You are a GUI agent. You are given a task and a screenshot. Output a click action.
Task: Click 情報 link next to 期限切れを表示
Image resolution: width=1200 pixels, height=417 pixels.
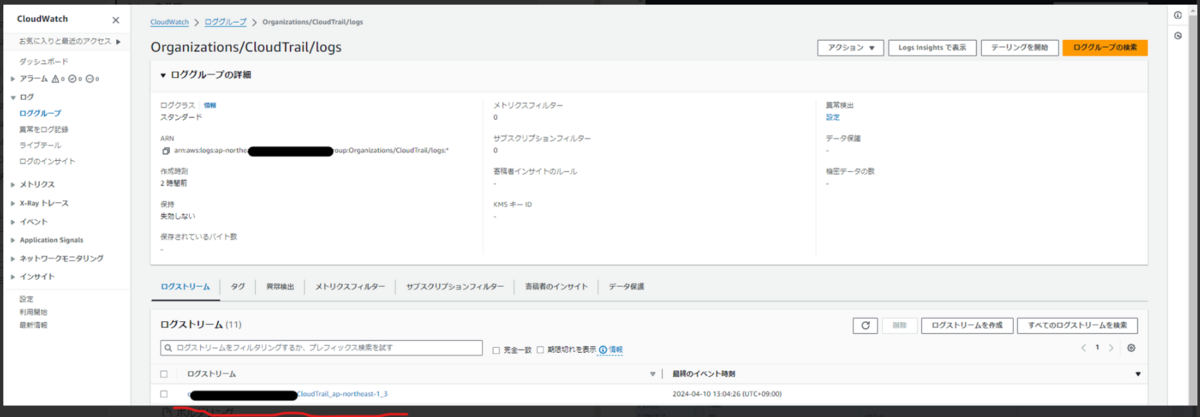616,350
